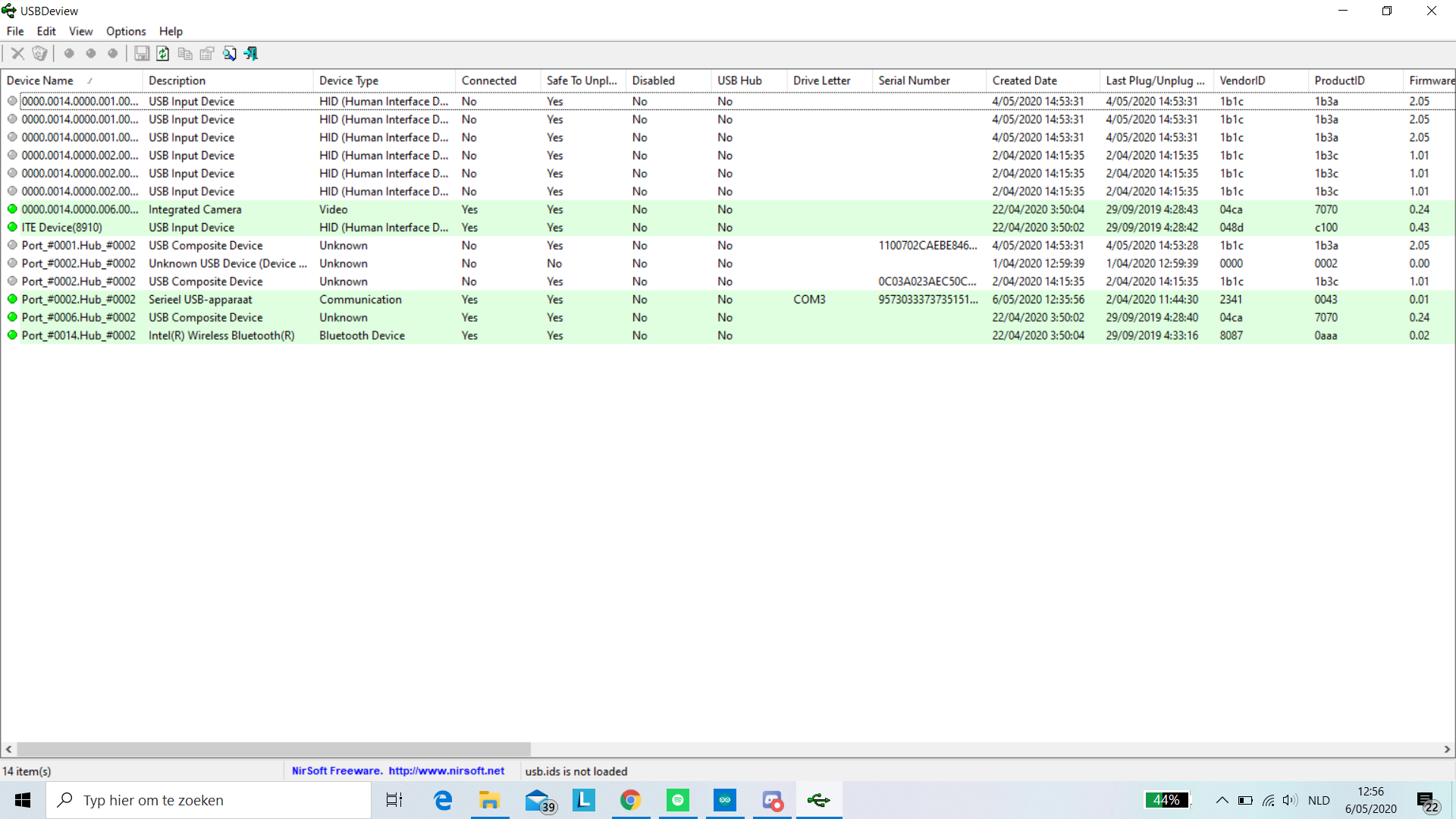Open the View menu

pos(80,31)
